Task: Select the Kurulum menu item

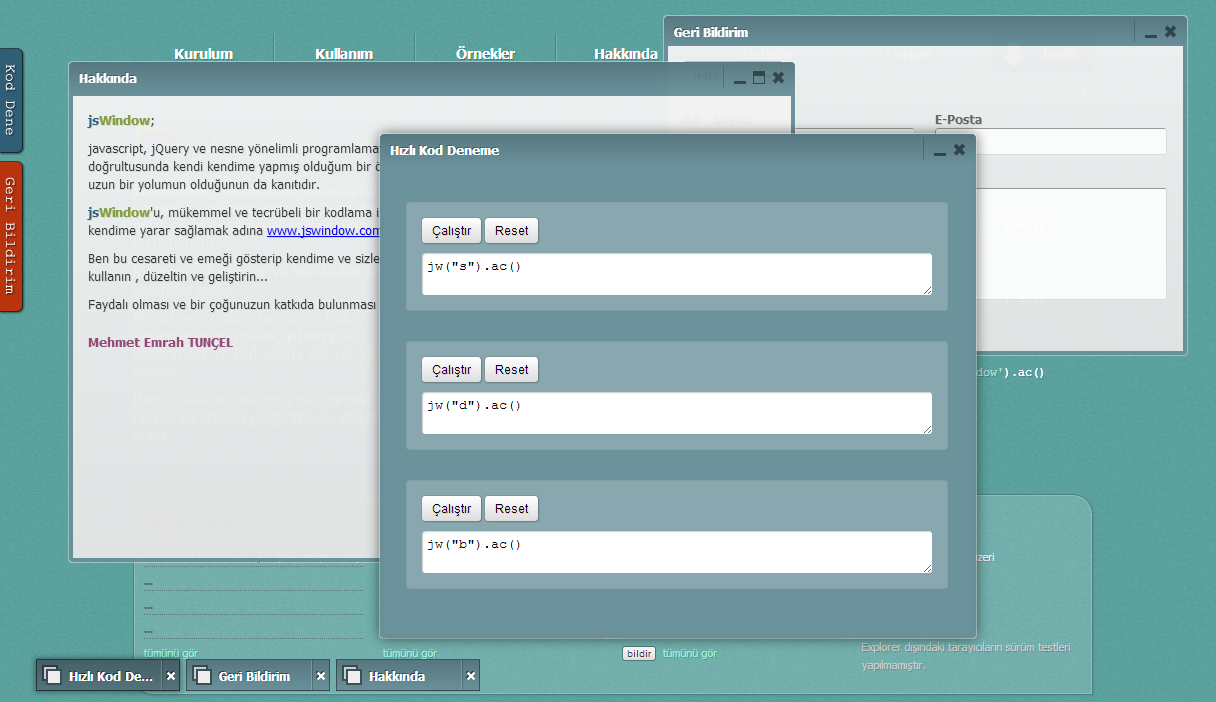Action: tap(204, 53)
